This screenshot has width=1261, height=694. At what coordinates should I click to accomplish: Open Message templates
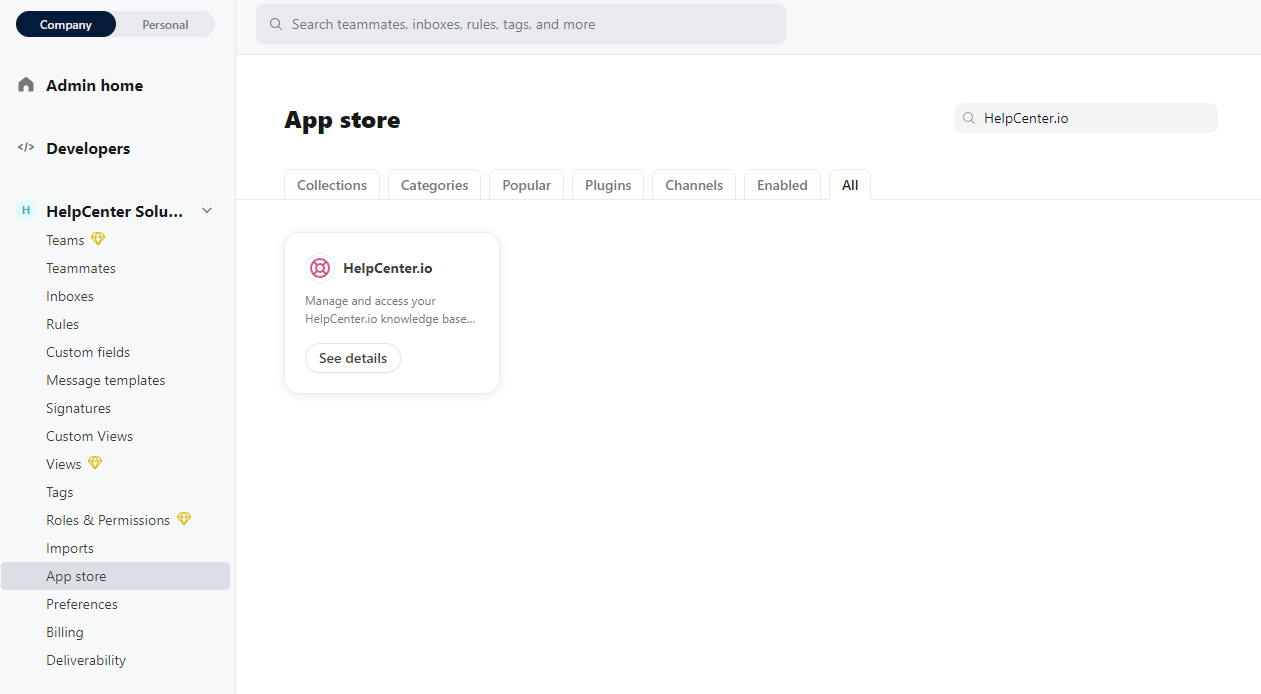pos(106,380)
